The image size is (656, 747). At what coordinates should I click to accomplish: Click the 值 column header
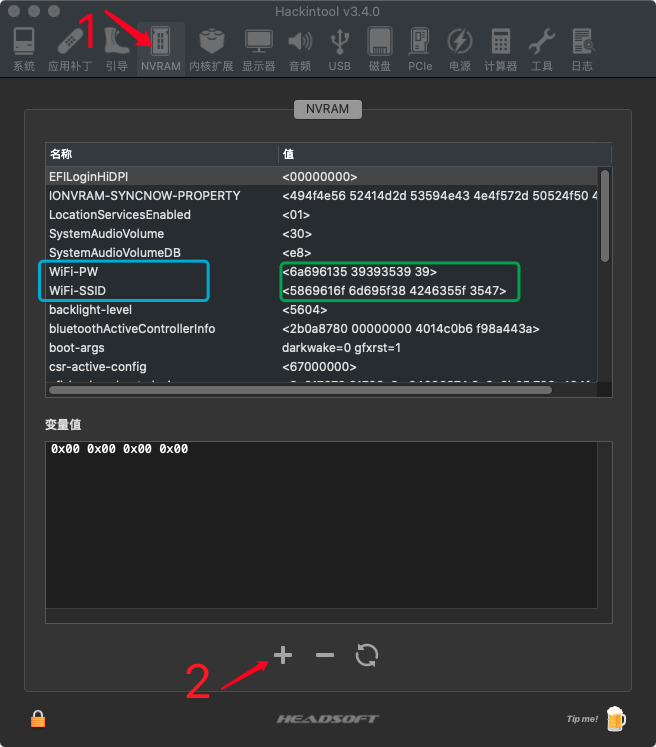444,154
